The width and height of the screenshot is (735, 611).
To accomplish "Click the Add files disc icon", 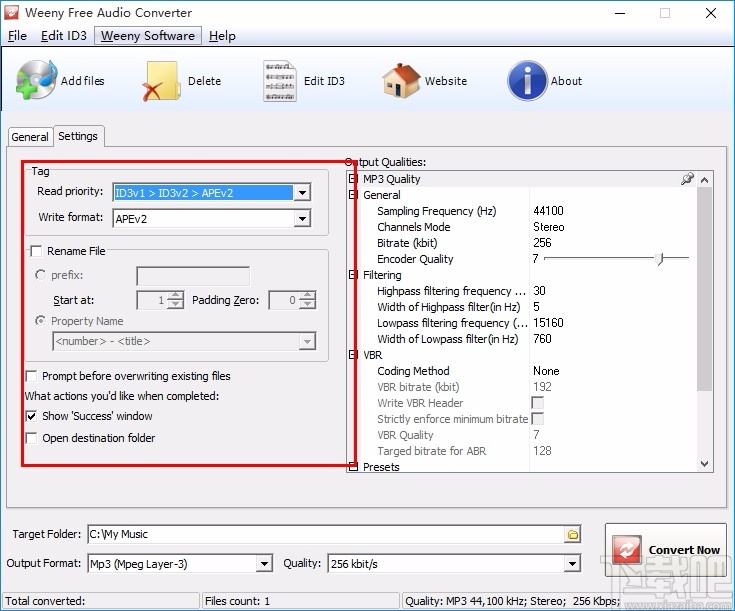I will (x=37, y=80).
